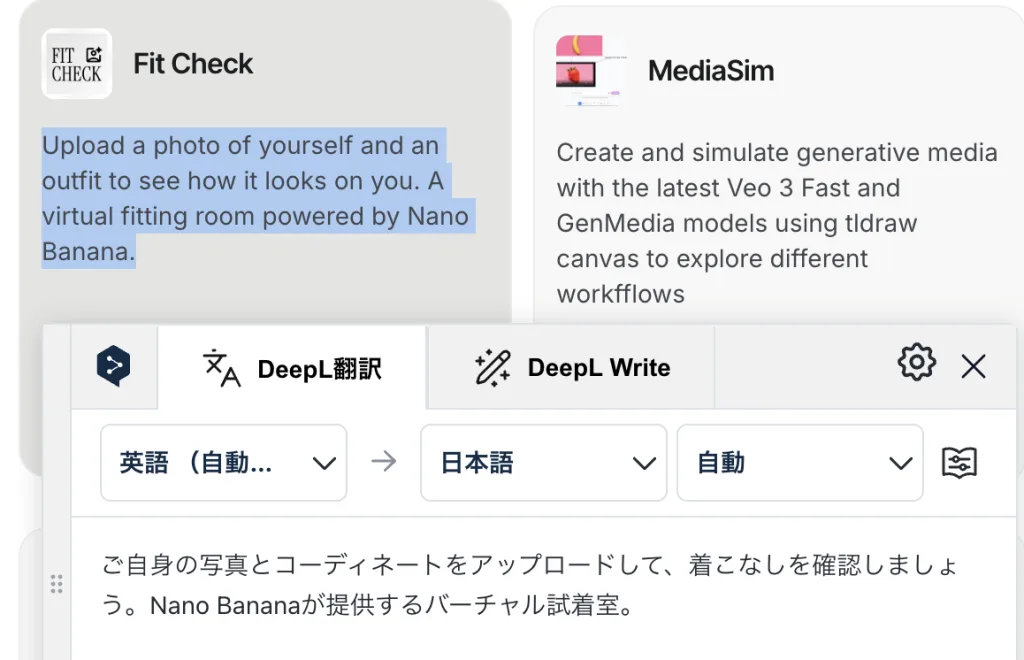Close the DeepL popup panel
Viewport: 1024px width, 660px height.
click(973, 366)
